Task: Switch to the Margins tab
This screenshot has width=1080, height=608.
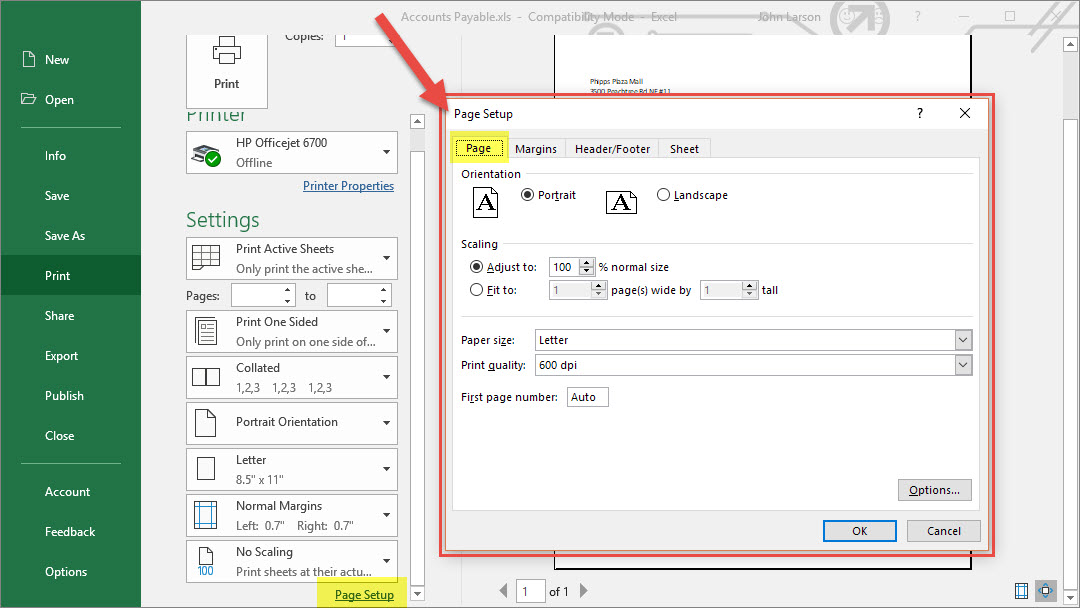Action: click(x=536, y=148)
